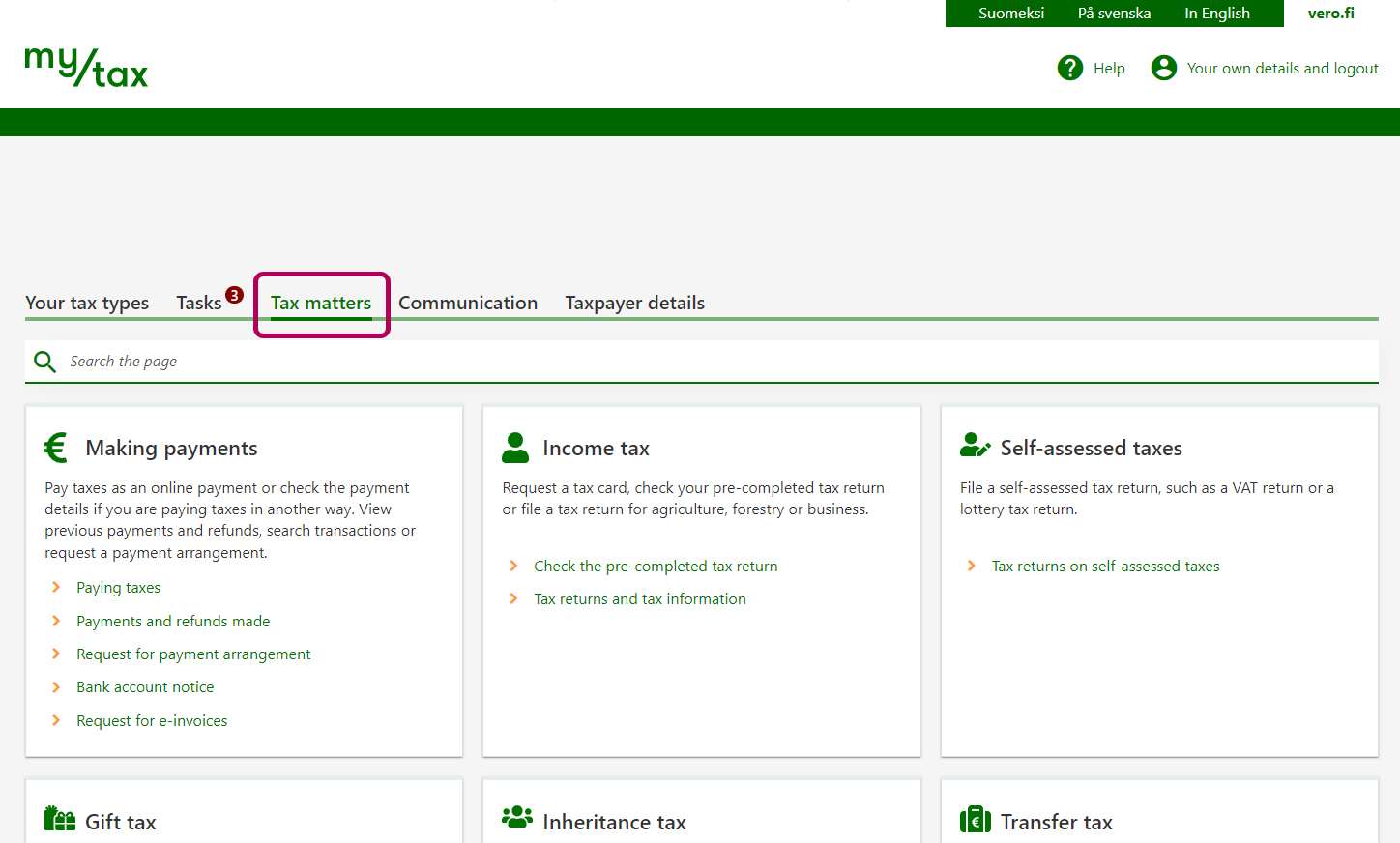Open the Tasks tab
Viewport: 1400px width, 843px height.
(199, 303)
